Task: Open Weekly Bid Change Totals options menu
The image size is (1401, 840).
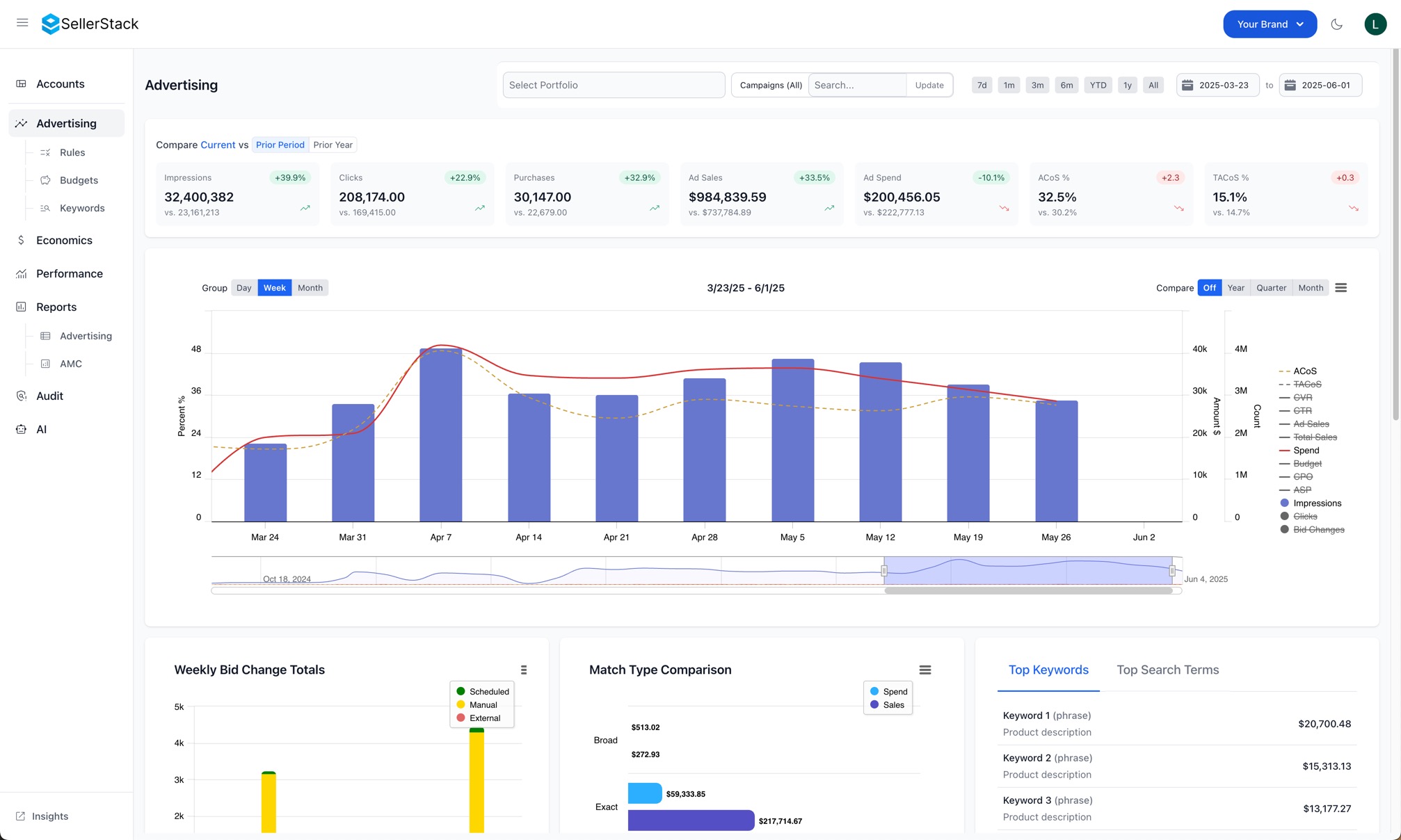Action: pos(524,670)
